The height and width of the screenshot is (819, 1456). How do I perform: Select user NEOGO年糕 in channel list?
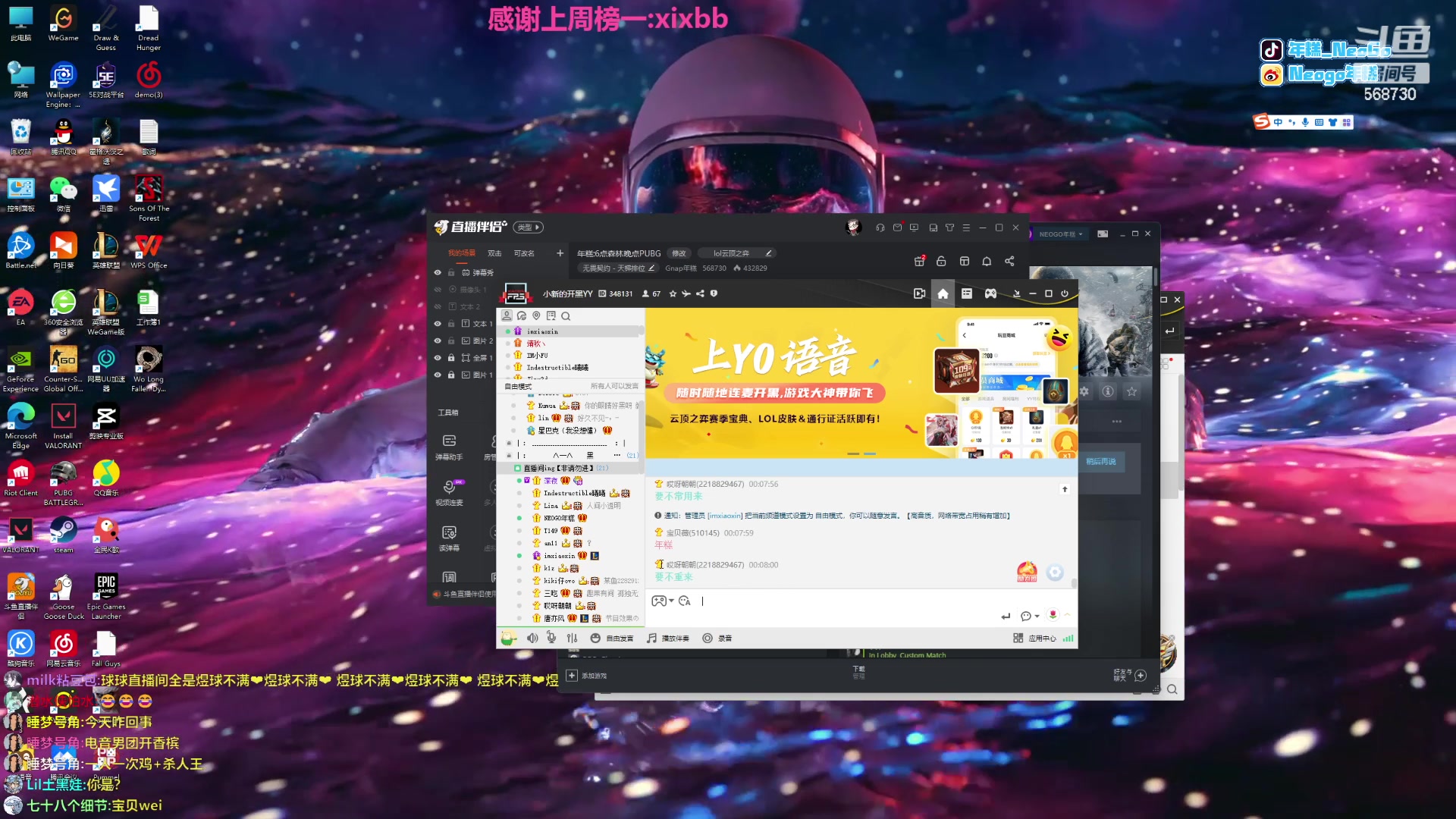coord(559,518)
